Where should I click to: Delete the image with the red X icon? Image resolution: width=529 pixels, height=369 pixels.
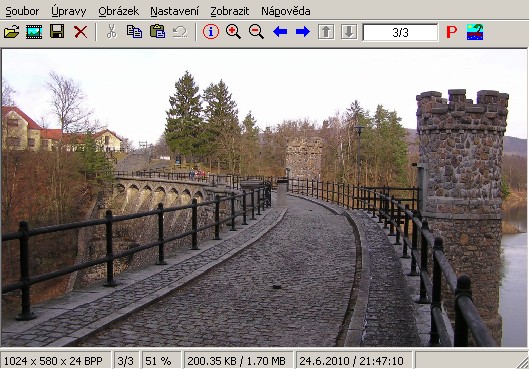coord(80,32)
